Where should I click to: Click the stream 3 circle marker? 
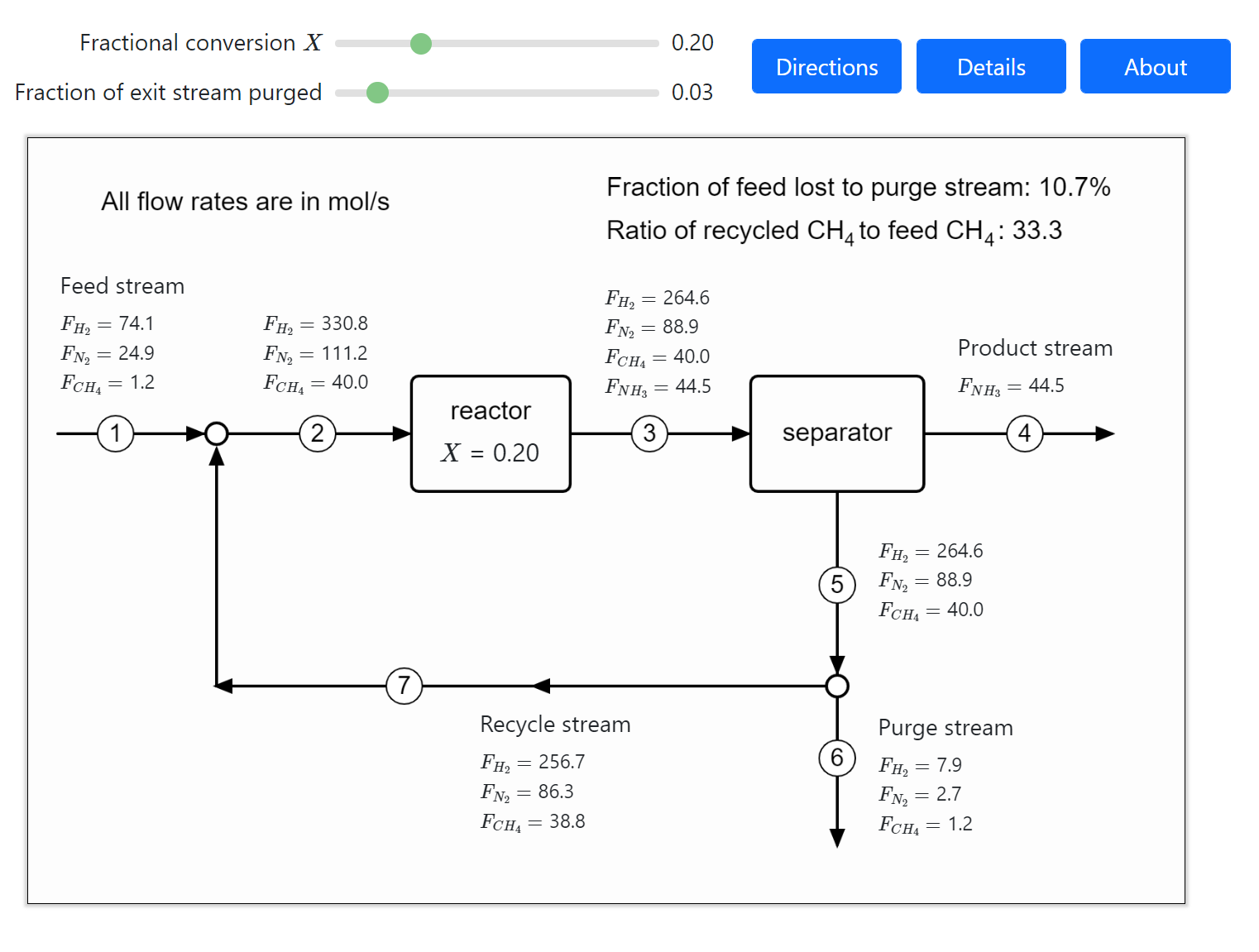coord(649,433)
